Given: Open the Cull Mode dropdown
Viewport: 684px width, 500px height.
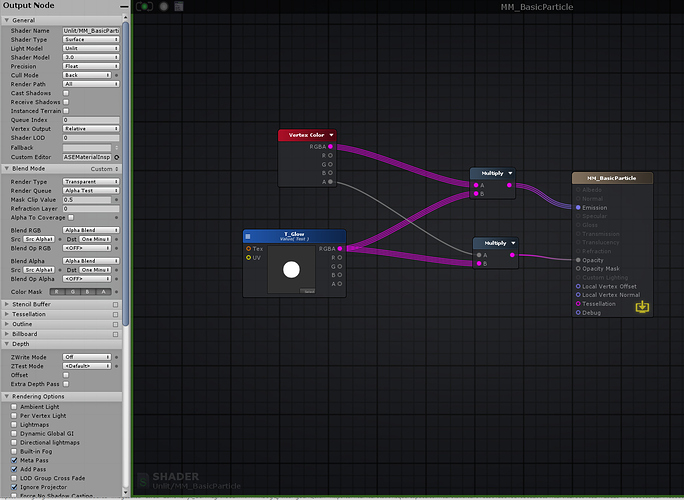Looking at the screenshot, I should point(87,75).
